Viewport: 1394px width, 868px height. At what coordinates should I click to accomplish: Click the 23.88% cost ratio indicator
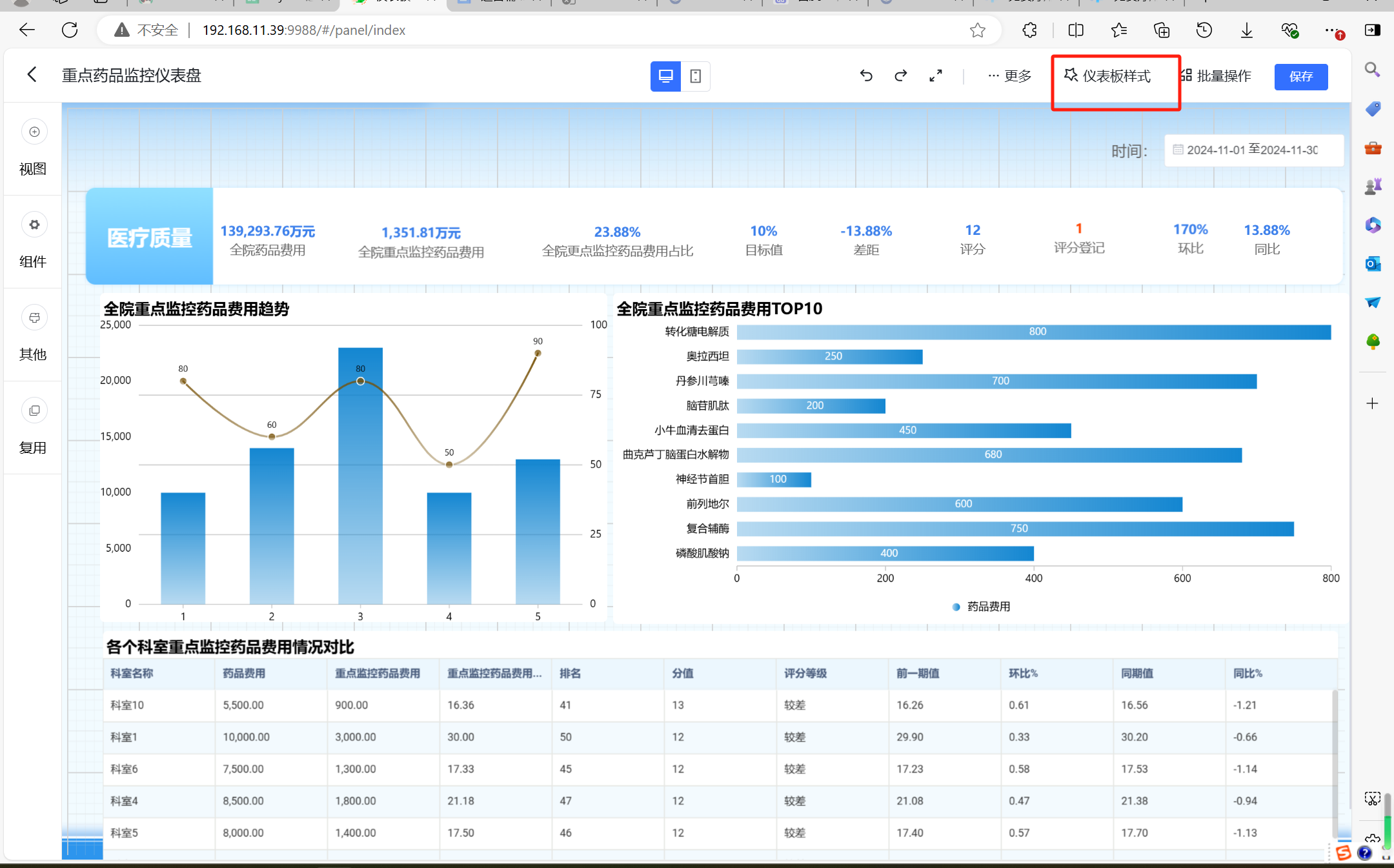point(617,232)
